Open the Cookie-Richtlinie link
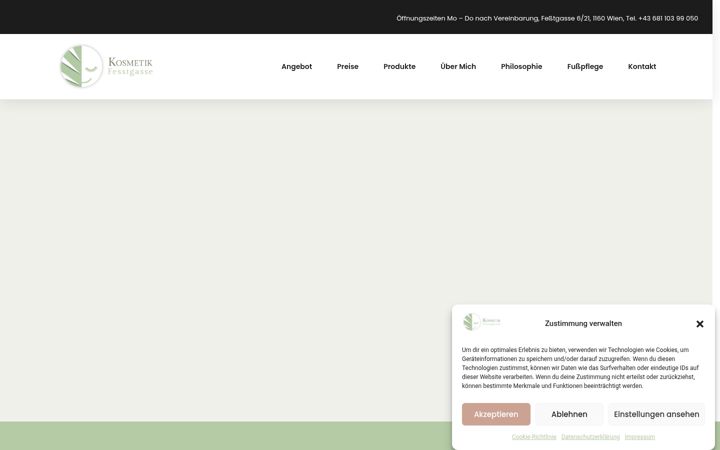The image size is (720, 450). click(x=534, y=437)
